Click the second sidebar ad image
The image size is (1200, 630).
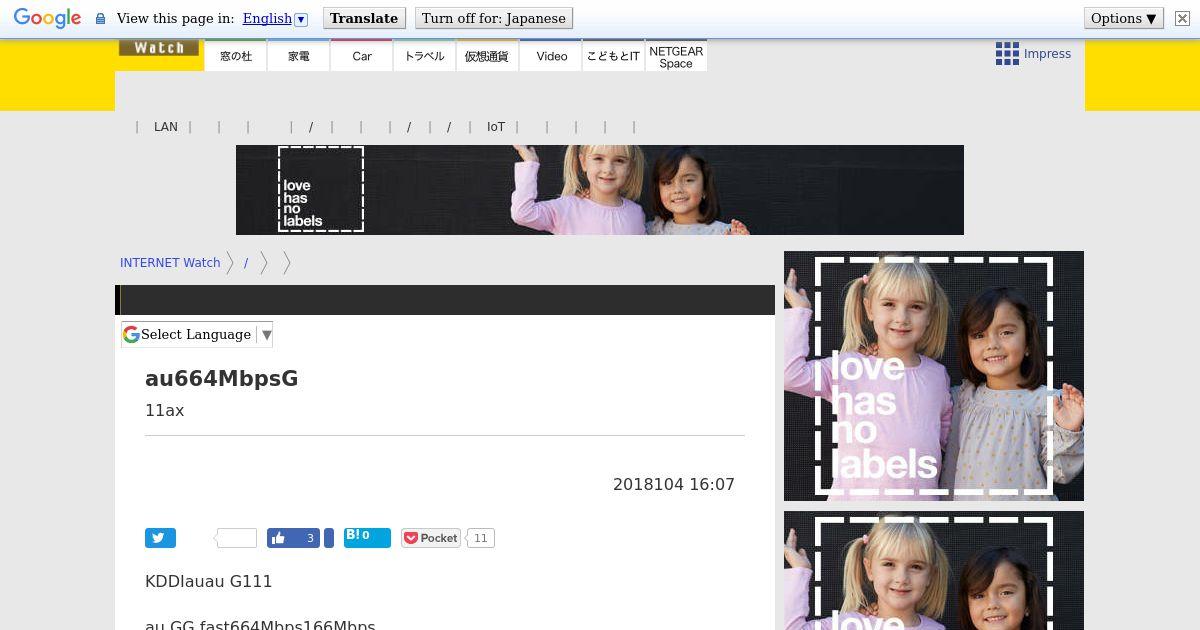(934, 570)
